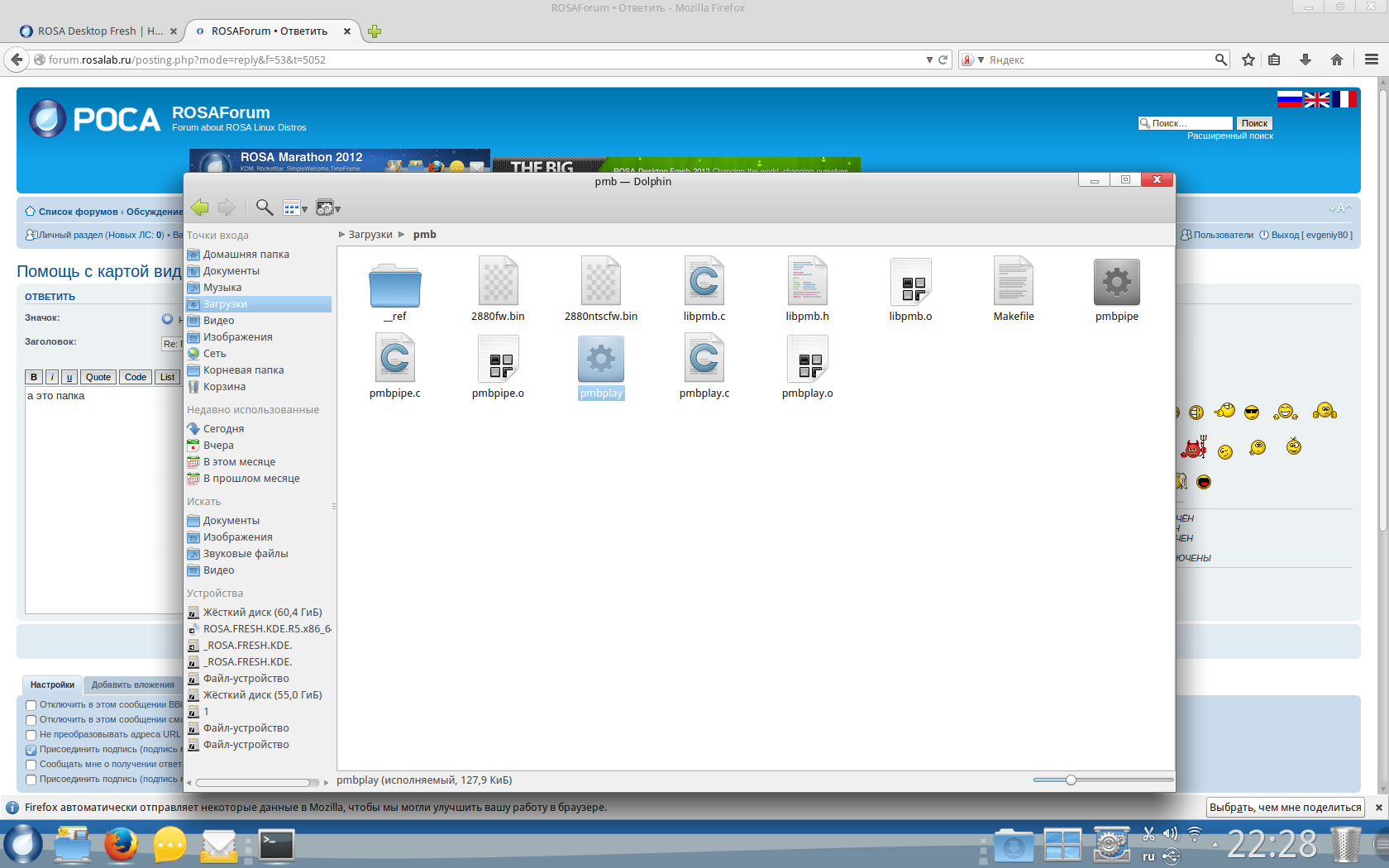This screenshot has width=1389, height=868.
Task: Select the pmbpipe.o object file
Action: [498, 368]
